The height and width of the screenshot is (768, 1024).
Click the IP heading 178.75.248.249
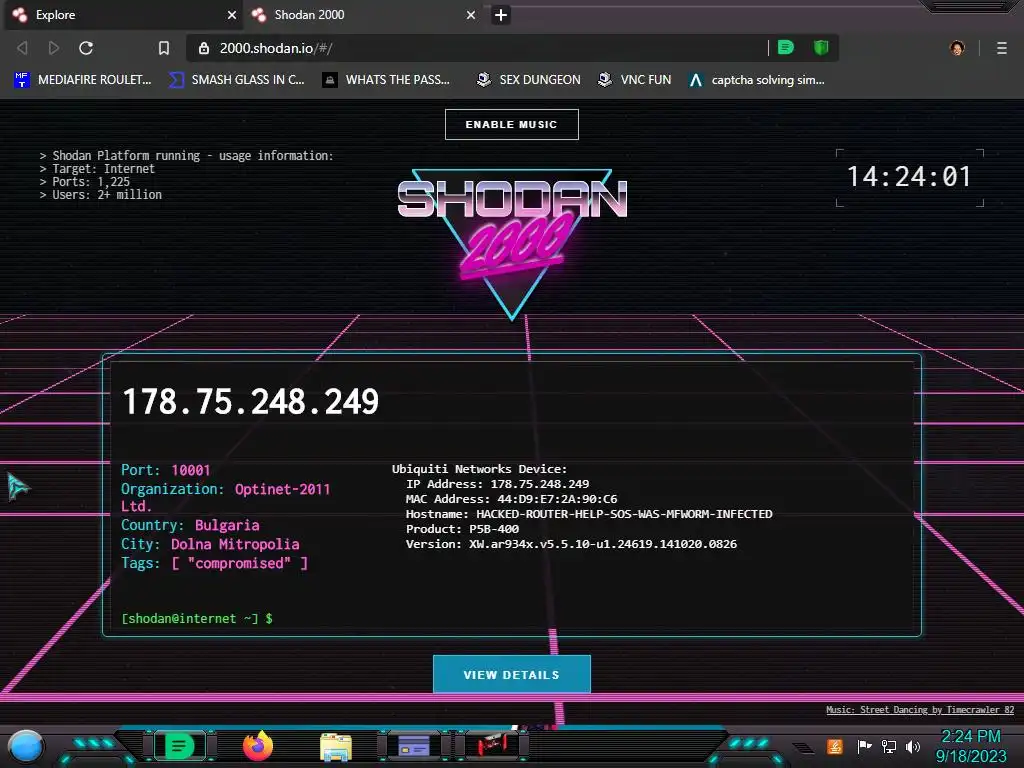coord(251,401)
